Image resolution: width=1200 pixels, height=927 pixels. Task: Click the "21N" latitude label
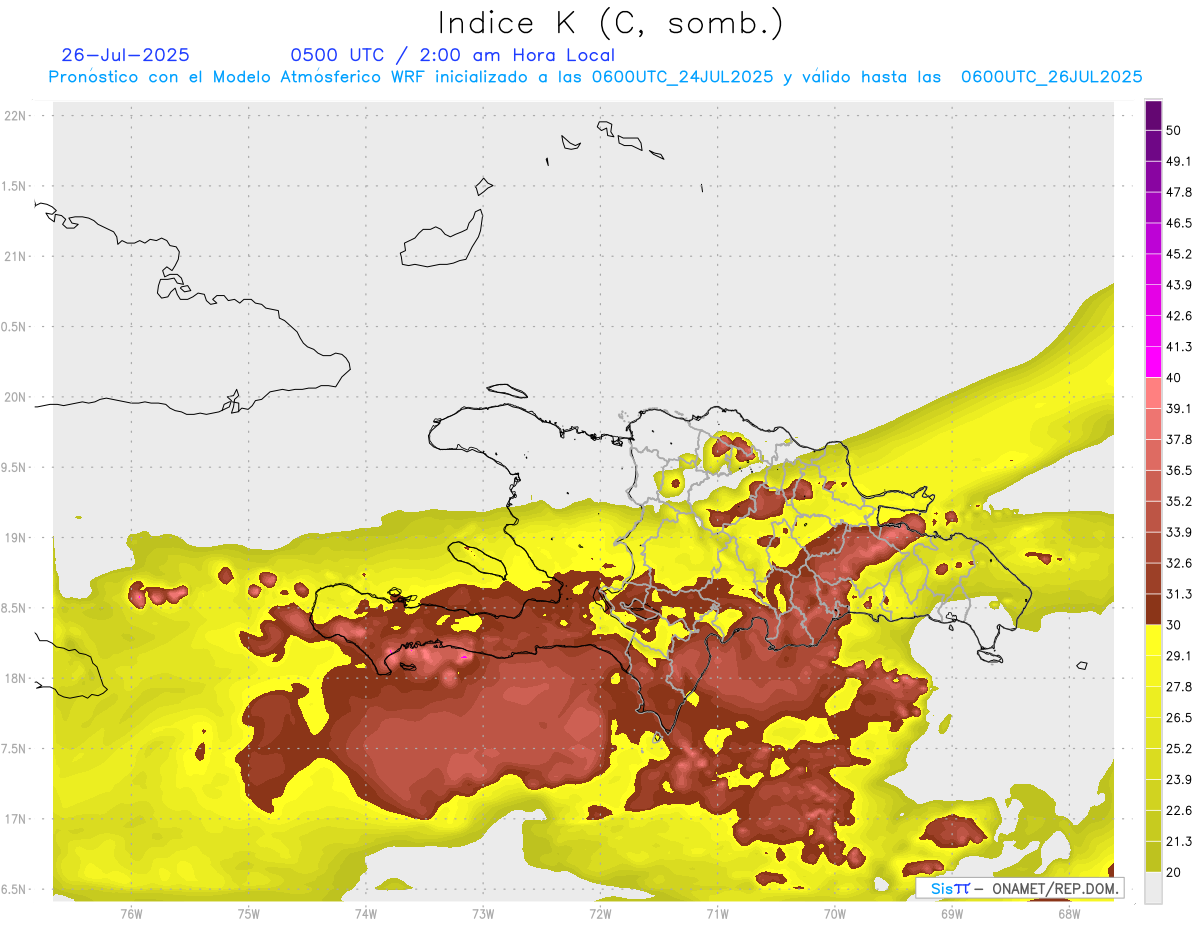16,257
